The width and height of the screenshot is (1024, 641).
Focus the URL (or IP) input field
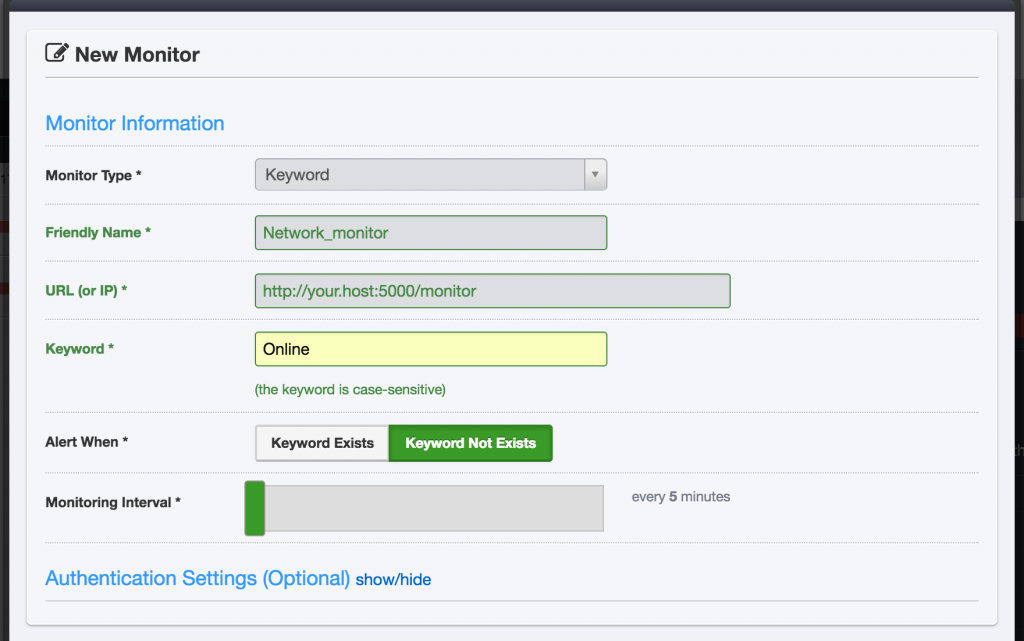[492, 291]
